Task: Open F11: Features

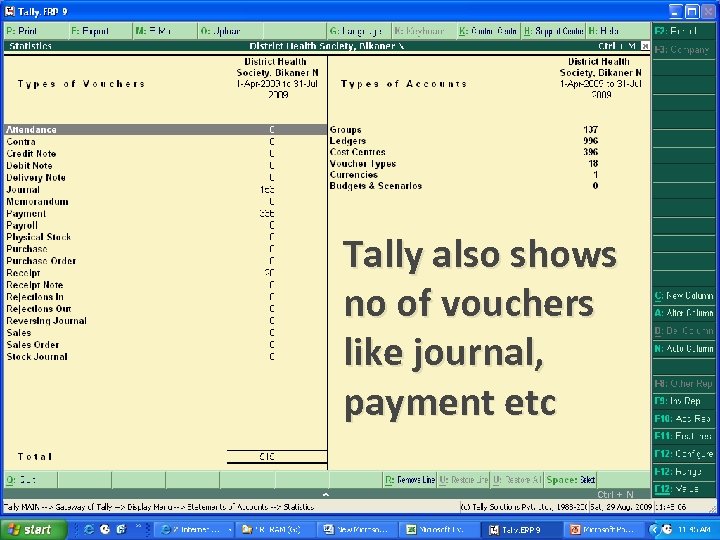Action: point(684,436)
